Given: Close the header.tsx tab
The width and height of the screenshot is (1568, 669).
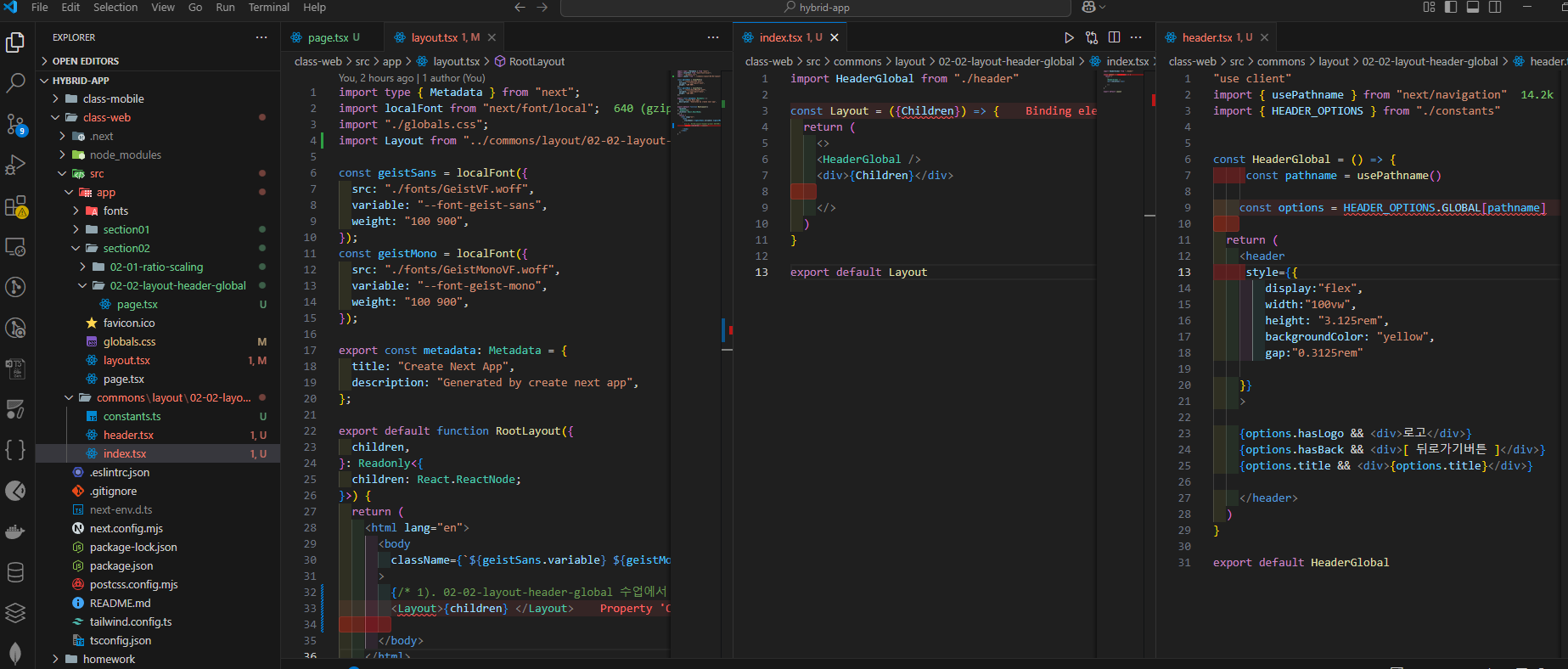Looking at the screenshot, I should (1264, 37).
